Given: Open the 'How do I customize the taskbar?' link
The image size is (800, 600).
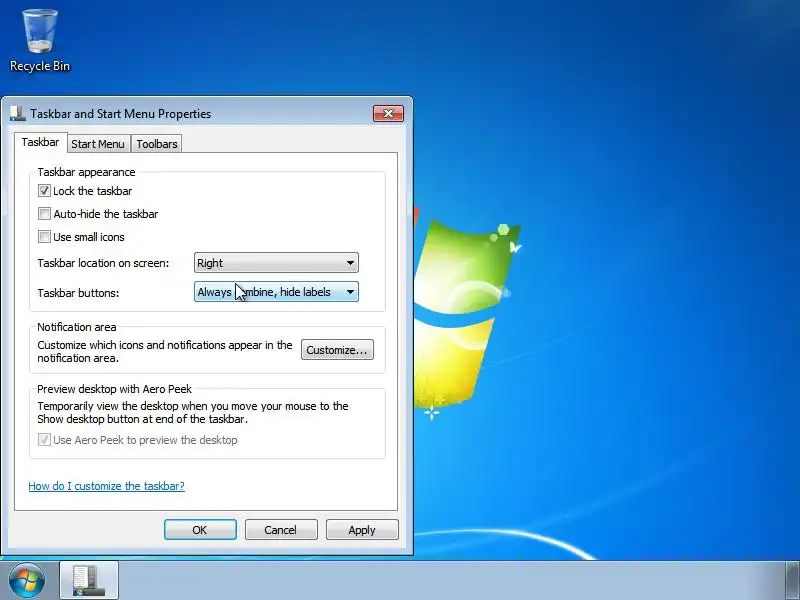Looking at the screenshot, I should [x=107, y=486].
